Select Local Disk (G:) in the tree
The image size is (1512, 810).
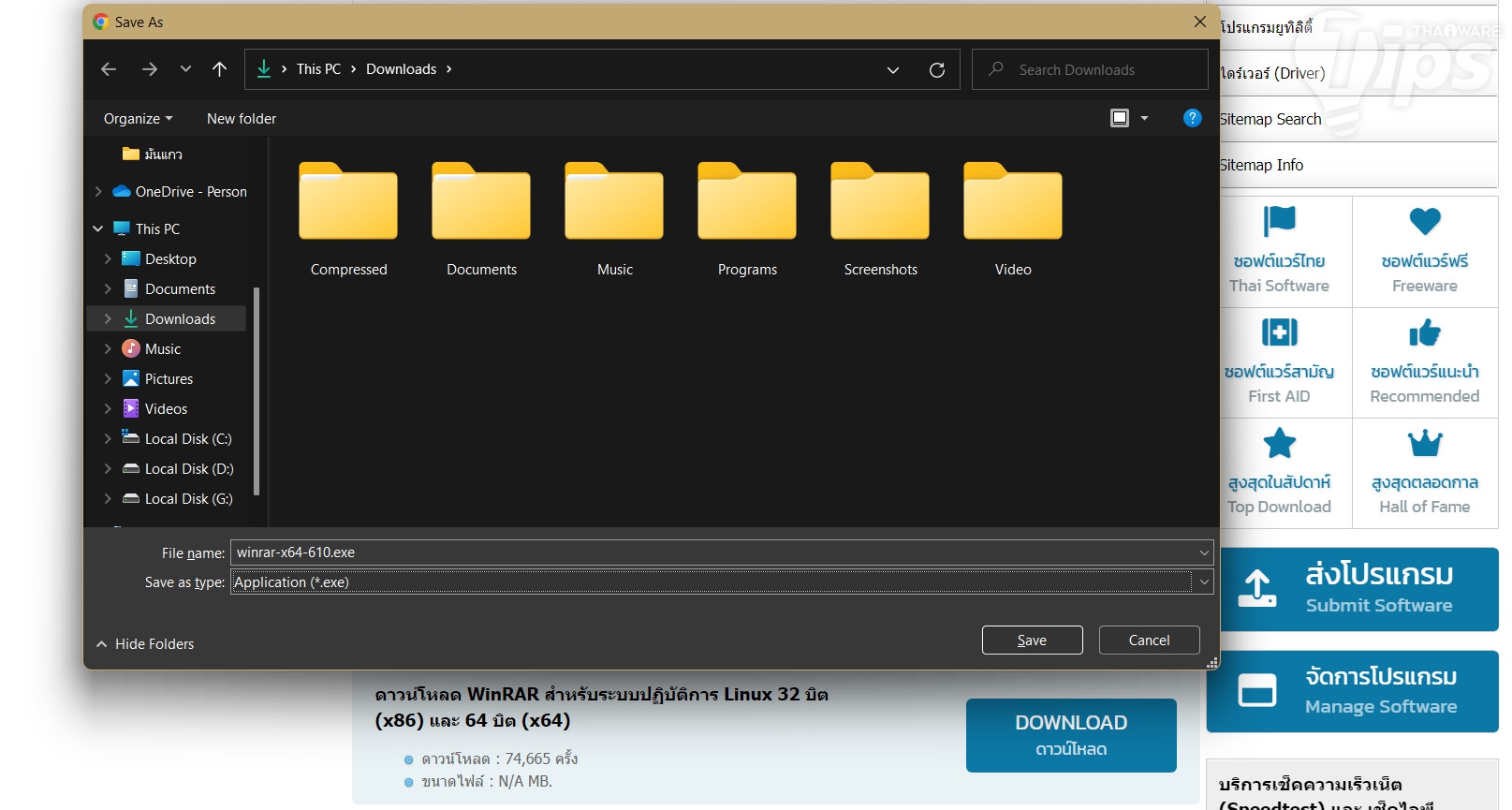click(188, 498)
